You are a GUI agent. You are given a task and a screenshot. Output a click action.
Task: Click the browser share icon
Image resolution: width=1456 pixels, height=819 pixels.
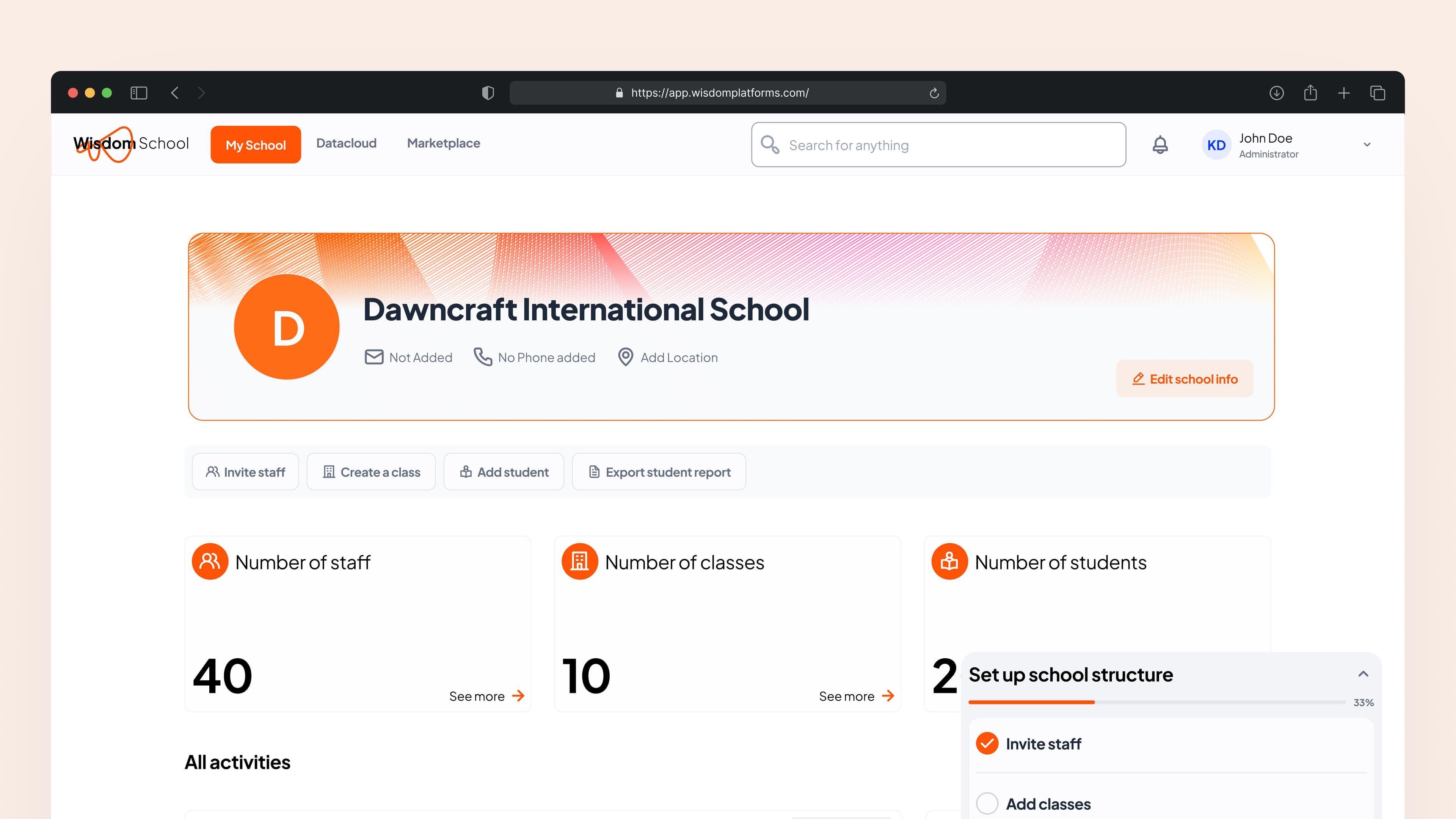(x=1310, y=92)
